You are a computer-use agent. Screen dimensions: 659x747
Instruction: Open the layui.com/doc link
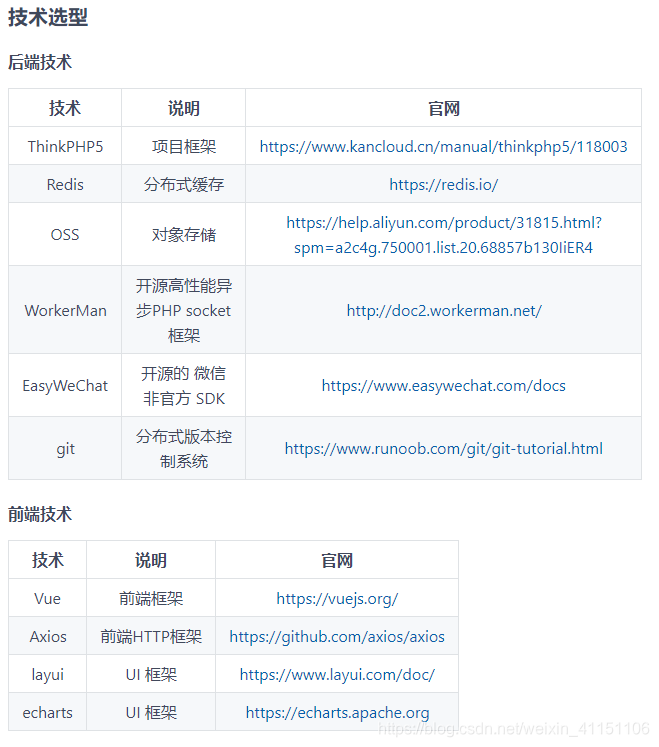point(337,675)
